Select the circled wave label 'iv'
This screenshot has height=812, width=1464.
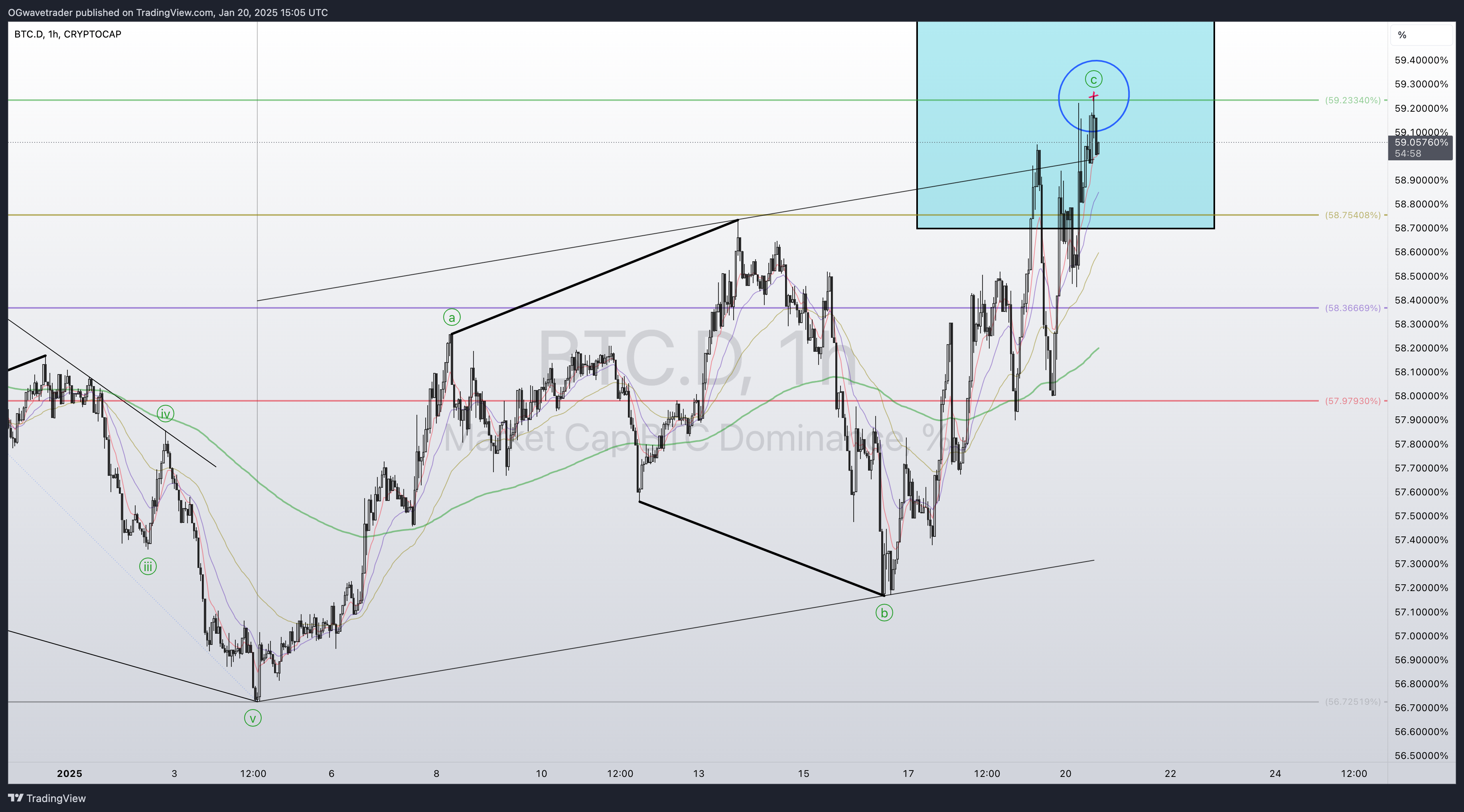[166, 414]
